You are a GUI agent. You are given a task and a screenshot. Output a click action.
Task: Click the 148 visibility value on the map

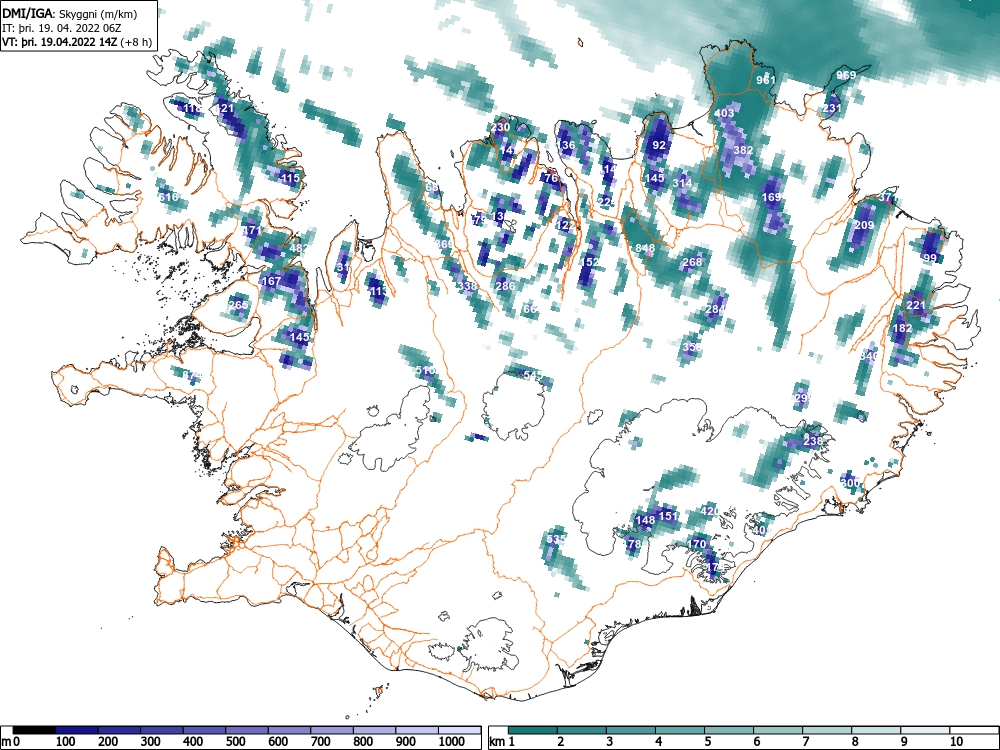click(x=645, y=520)
